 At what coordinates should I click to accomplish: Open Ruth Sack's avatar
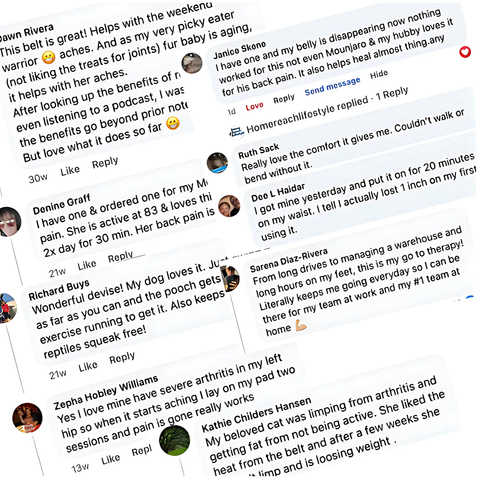tap(217, 163)
